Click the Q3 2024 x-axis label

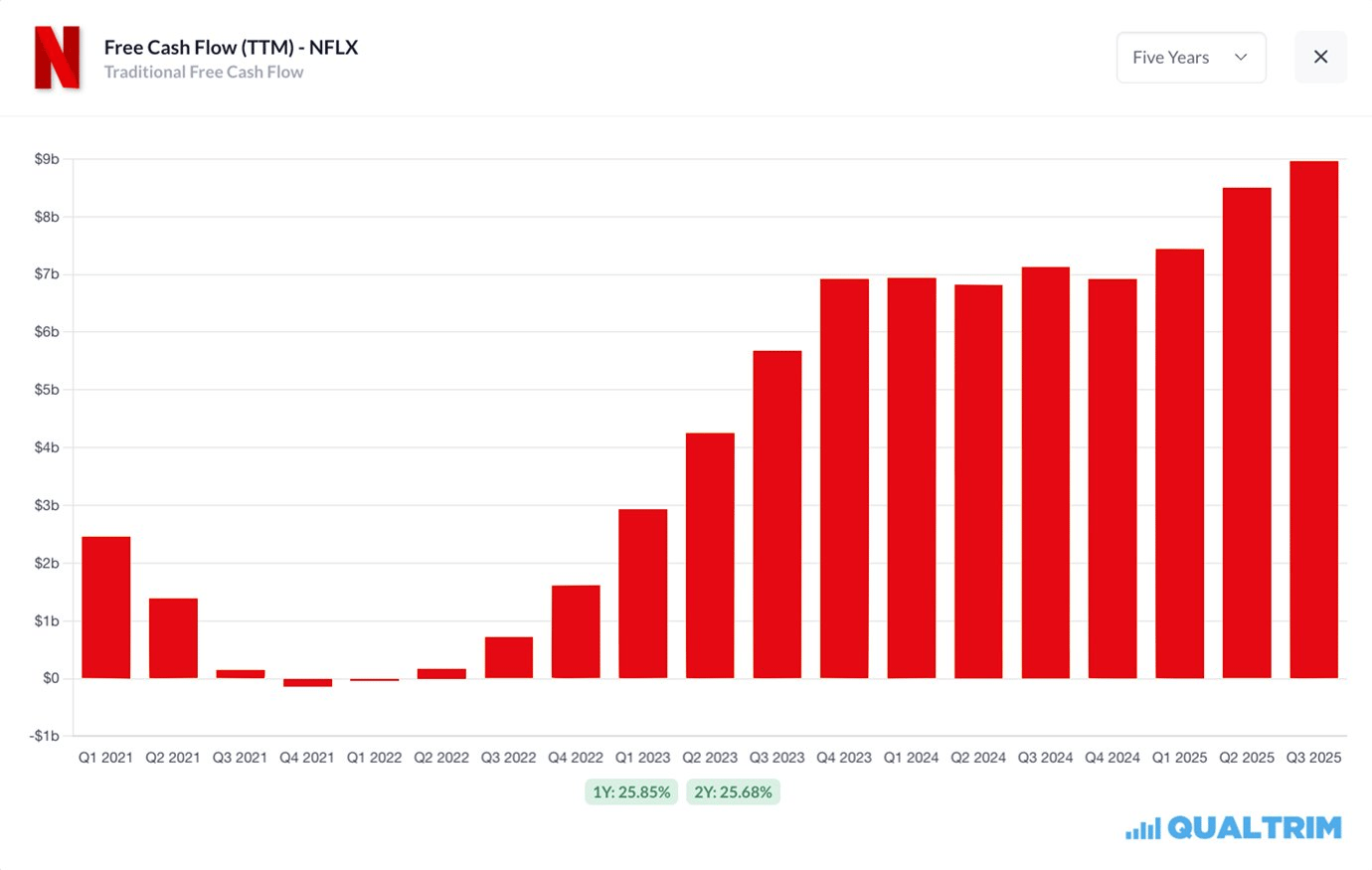(1045, 758)
